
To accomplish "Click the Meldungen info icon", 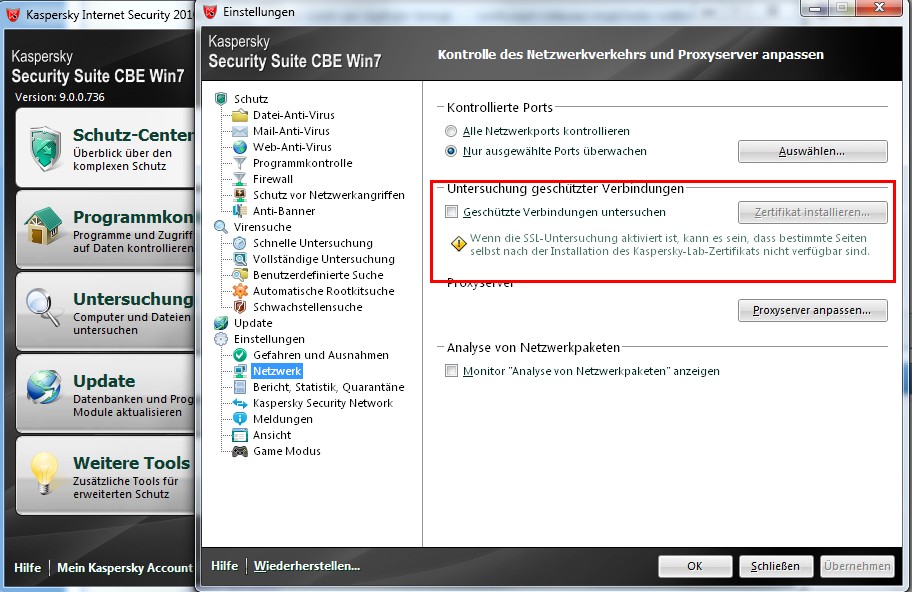I will 240,419.
